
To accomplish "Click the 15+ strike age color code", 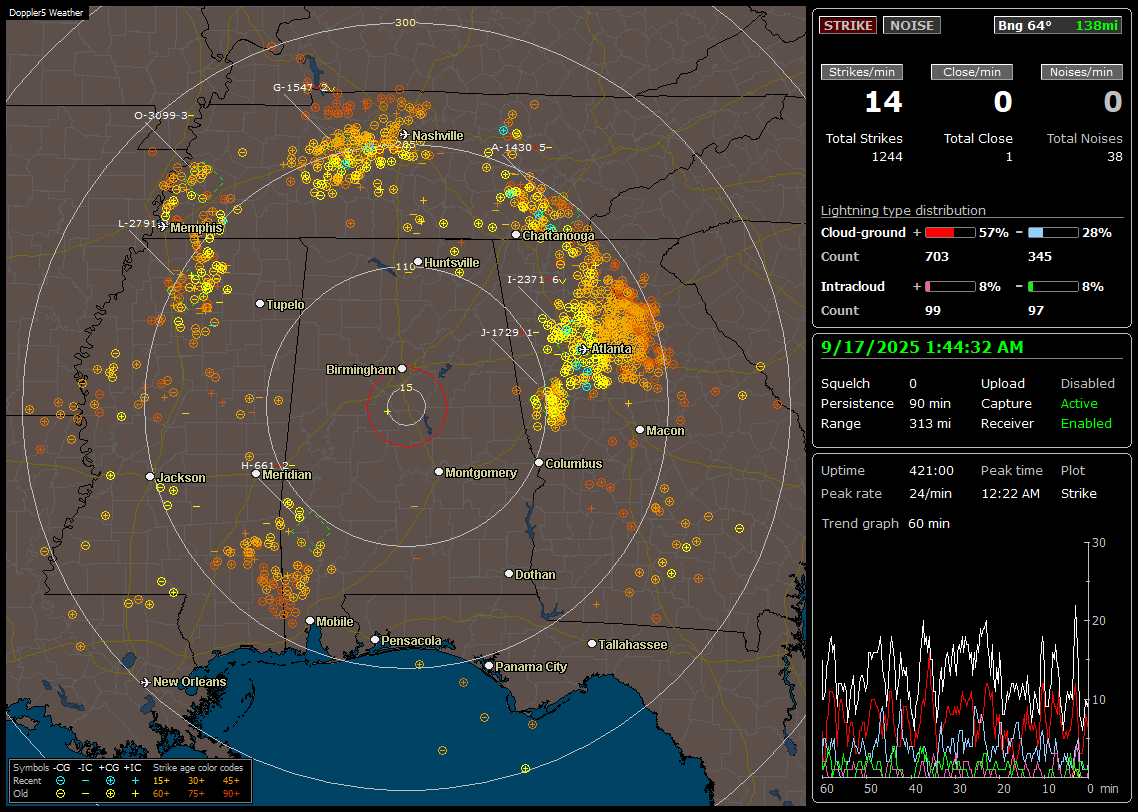I will pos(161,781).
